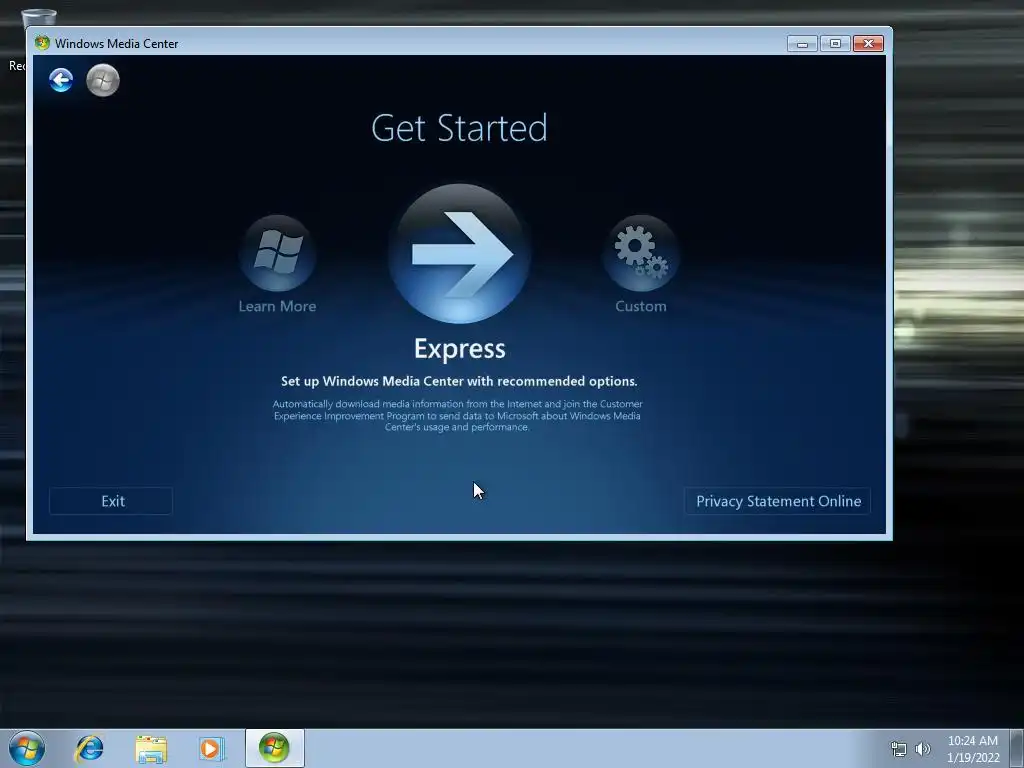Viewport: 1024px width, 768px height.
Task: Click the green Media Center start logo button
Action: [103, 80]
